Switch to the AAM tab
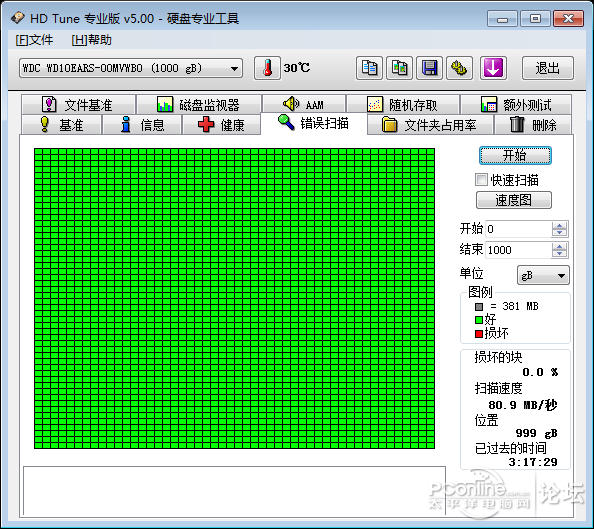The height and width of the screenshot is (529, 594). tap(304, 104)
